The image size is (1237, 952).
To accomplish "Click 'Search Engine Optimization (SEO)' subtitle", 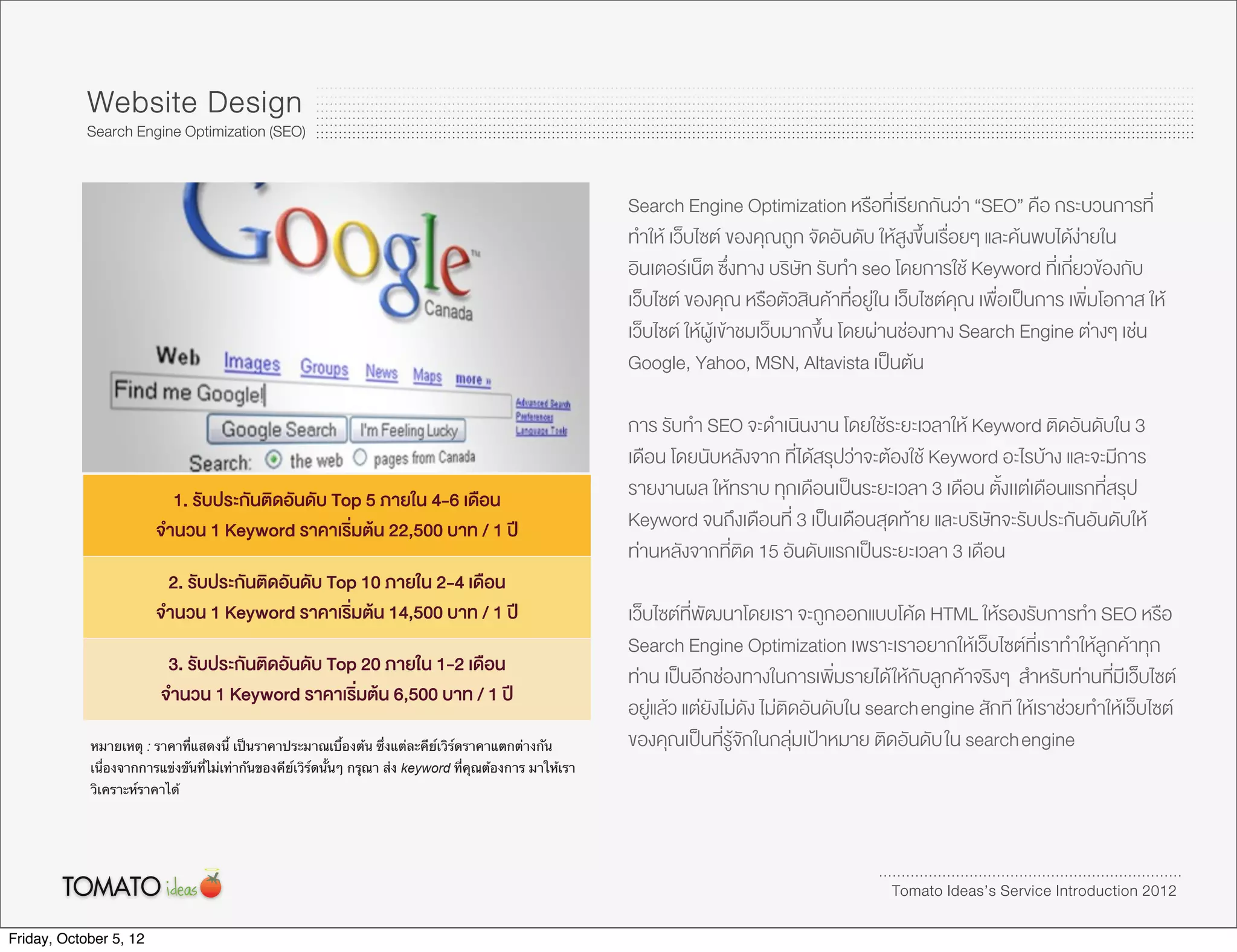I will tap(196, 132).
